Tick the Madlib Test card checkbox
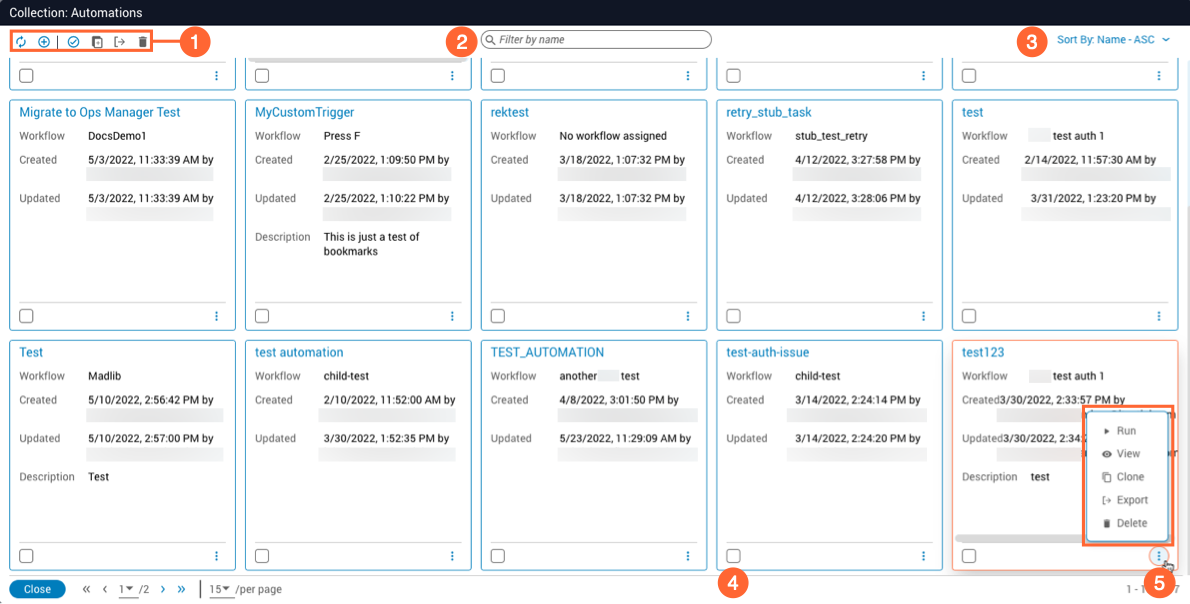This screenshot has width=1190, height=604. 26,556
